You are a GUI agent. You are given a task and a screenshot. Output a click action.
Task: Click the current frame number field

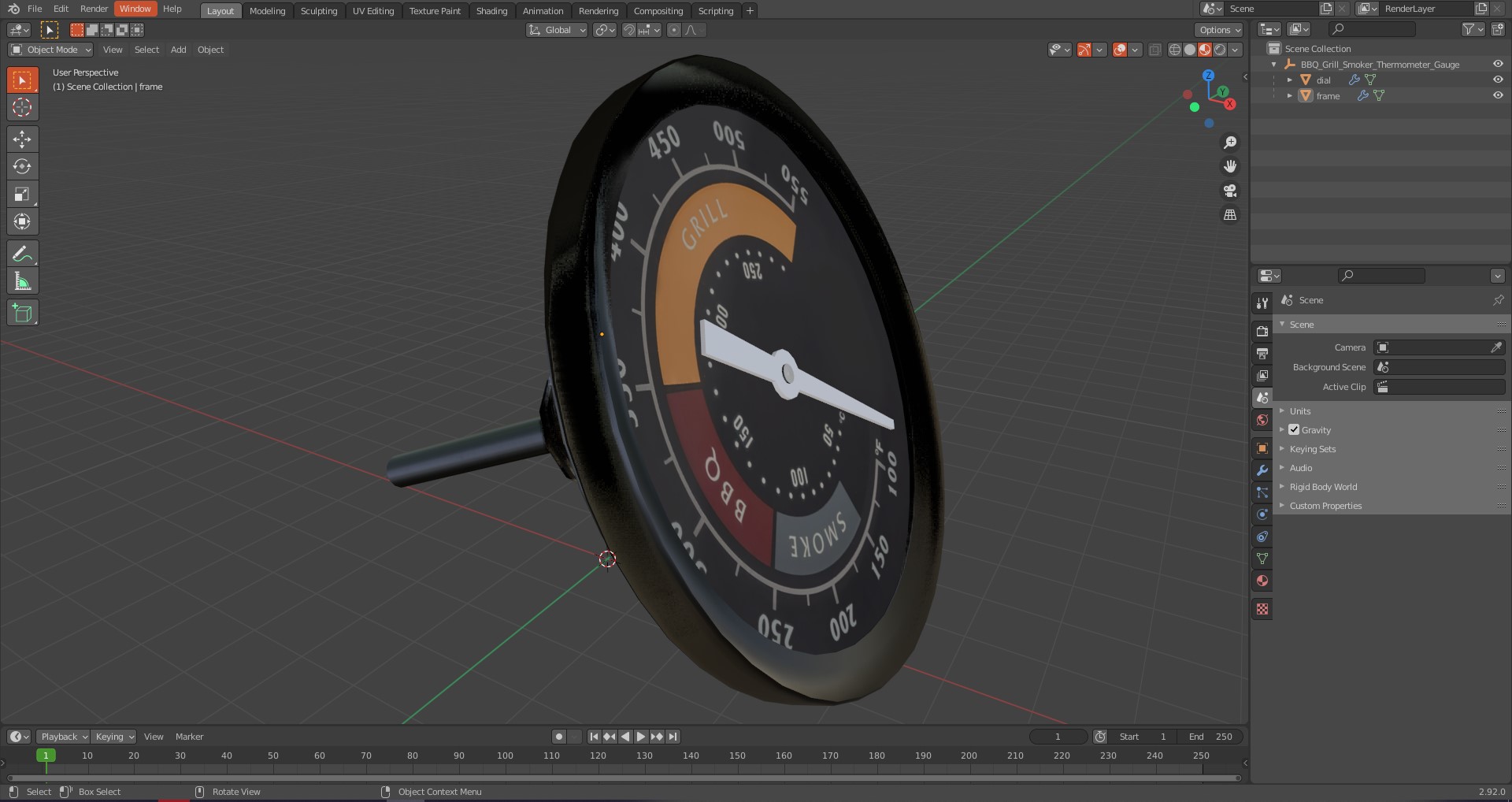[x=1058, y=737]
